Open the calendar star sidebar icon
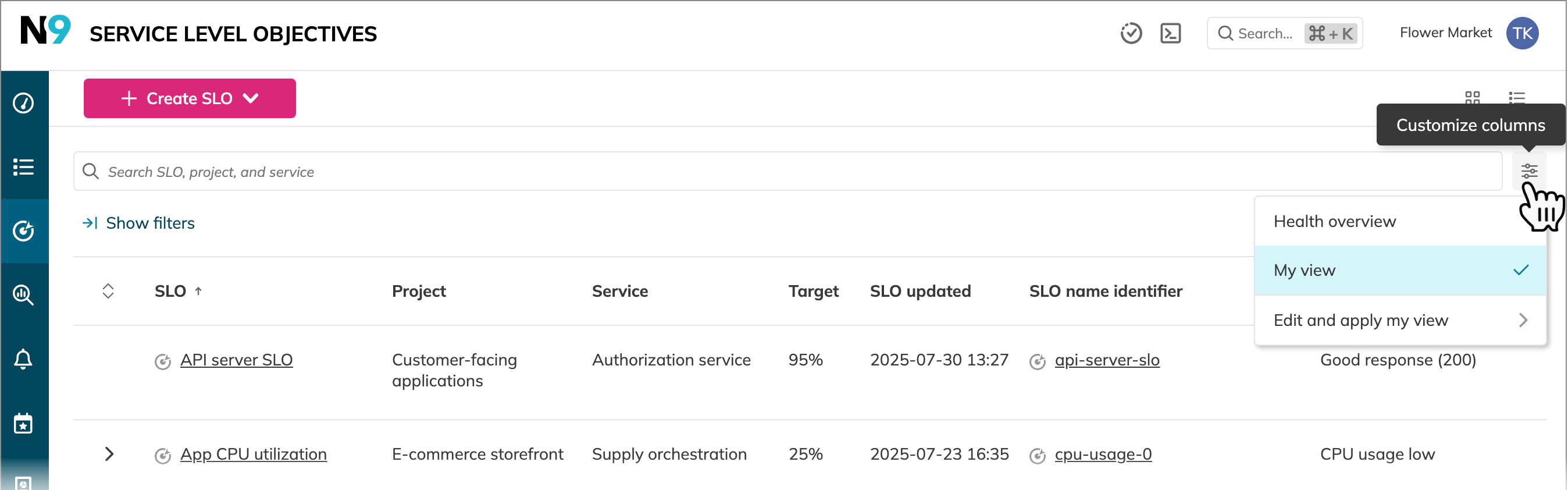Image resolution: width=1568 pixels, height=490 pixels. coord(24,423)
